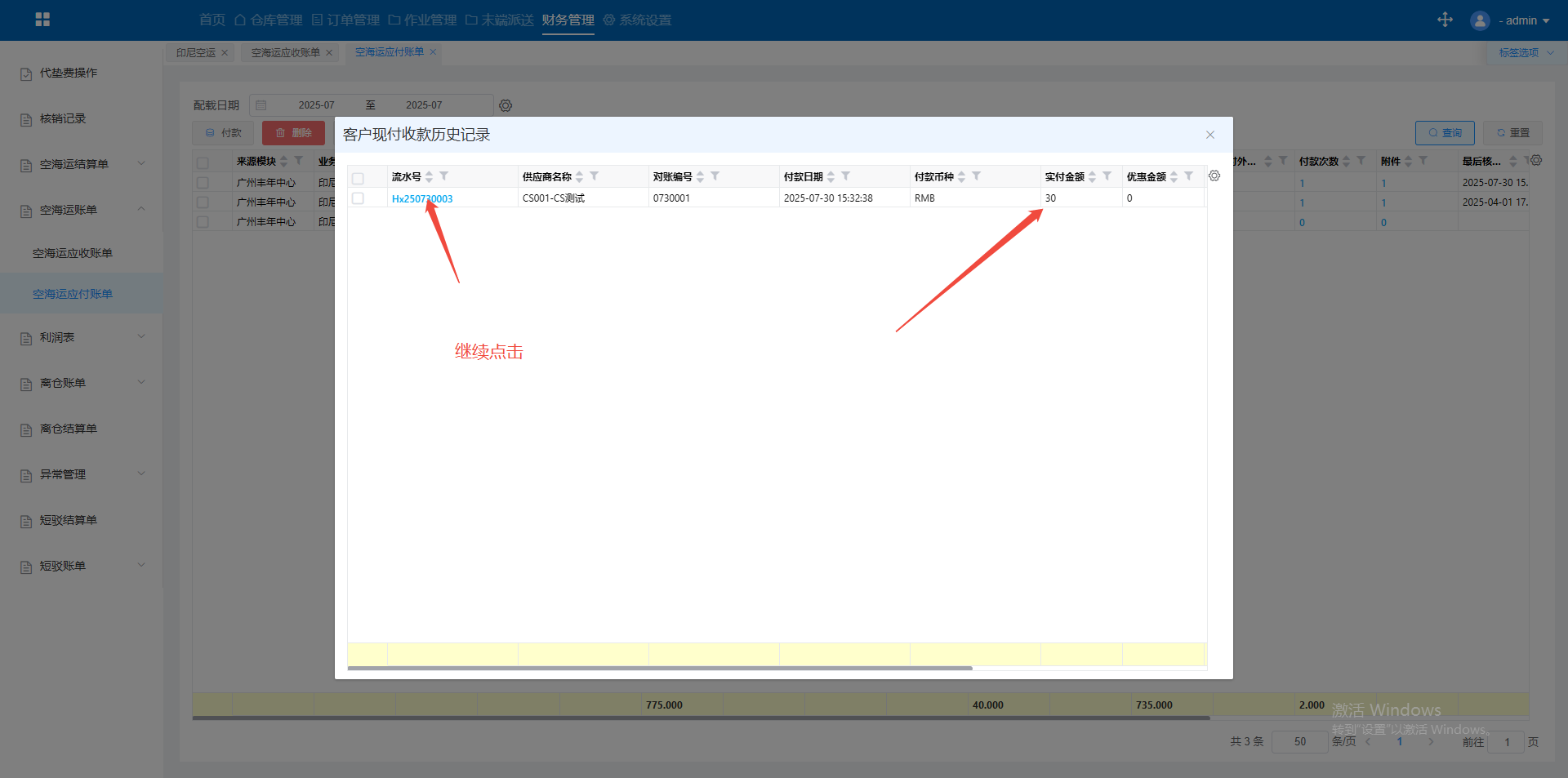This screenshot has height=778, width=1568.
Task: Open dialog table column settings gear
Action: pyautogui.click(x=1214, y=176)
